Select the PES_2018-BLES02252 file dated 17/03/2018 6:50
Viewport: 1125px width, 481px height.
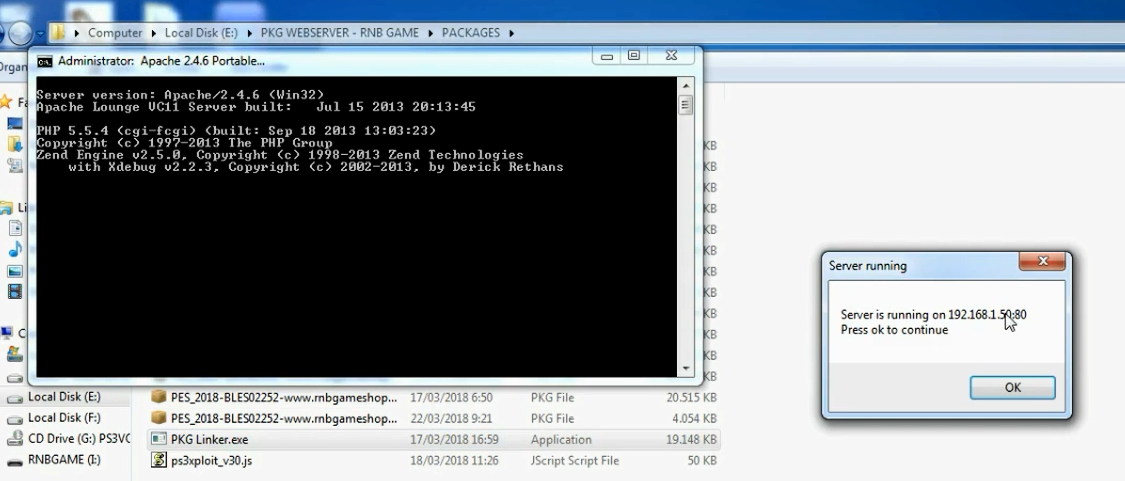(x=433, y=398)
